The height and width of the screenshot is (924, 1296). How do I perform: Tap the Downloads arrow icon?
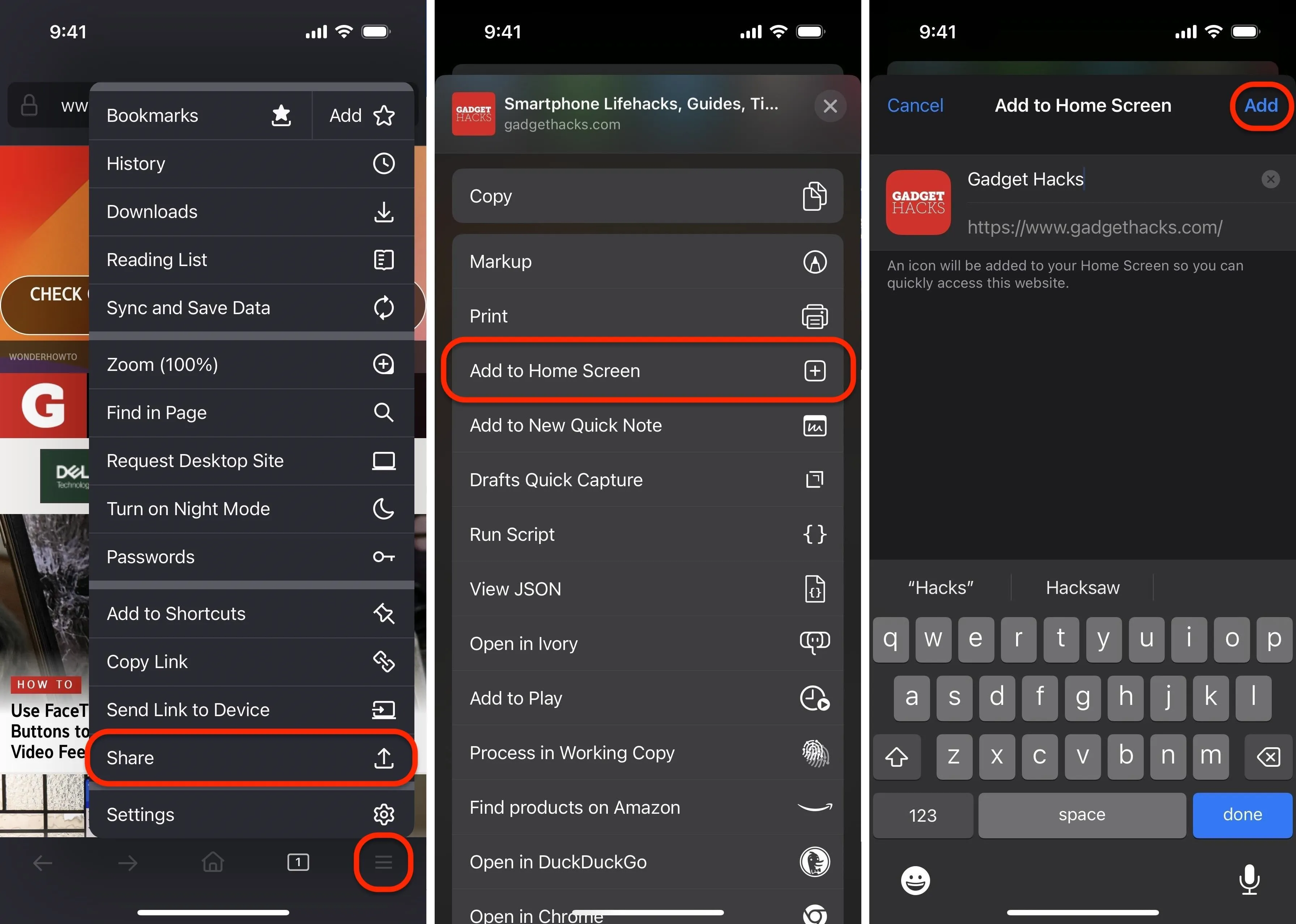click(x=384, y=211)
